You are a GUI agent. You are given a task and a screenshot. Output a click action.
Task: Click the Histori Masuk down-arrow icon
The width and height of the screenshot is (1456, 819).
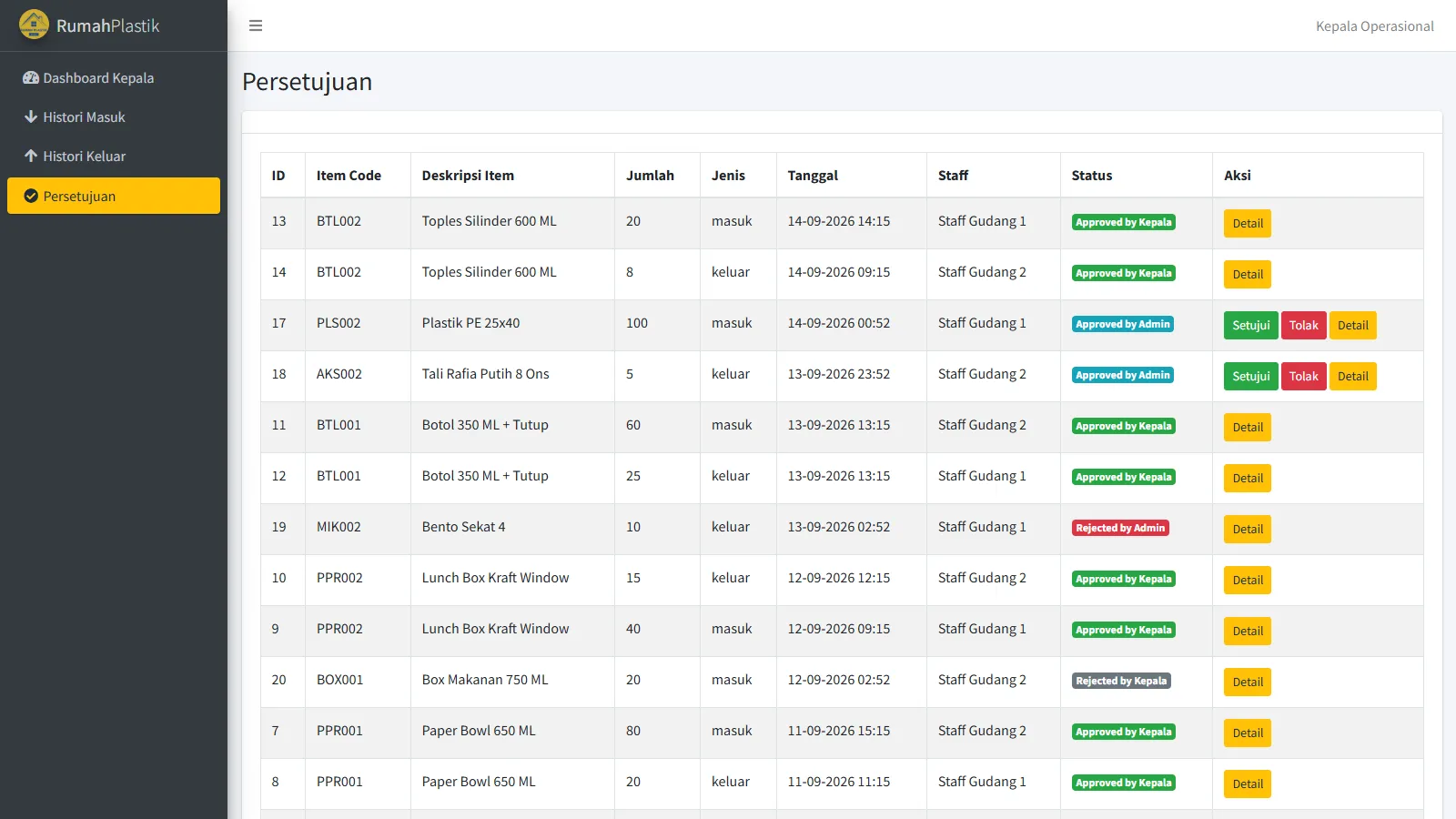[31, 117]
